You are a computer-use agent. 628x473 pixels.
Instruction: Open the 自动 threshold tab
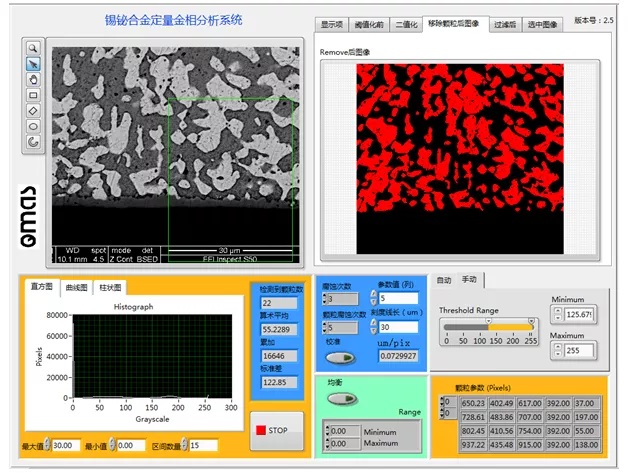tap(444, 279)
